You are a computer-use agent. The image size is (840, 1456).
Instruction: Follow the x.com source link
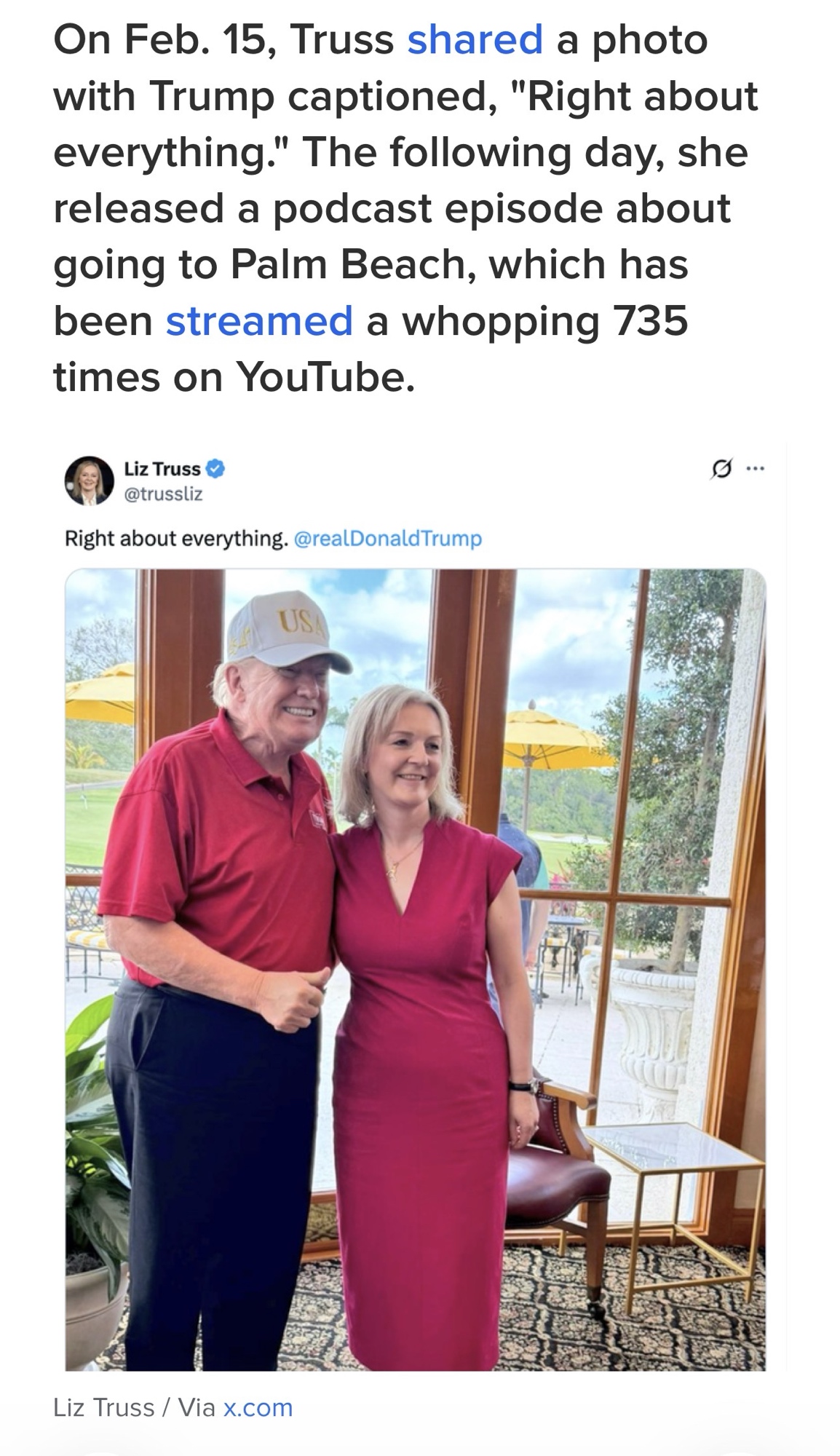[258, 1407]
